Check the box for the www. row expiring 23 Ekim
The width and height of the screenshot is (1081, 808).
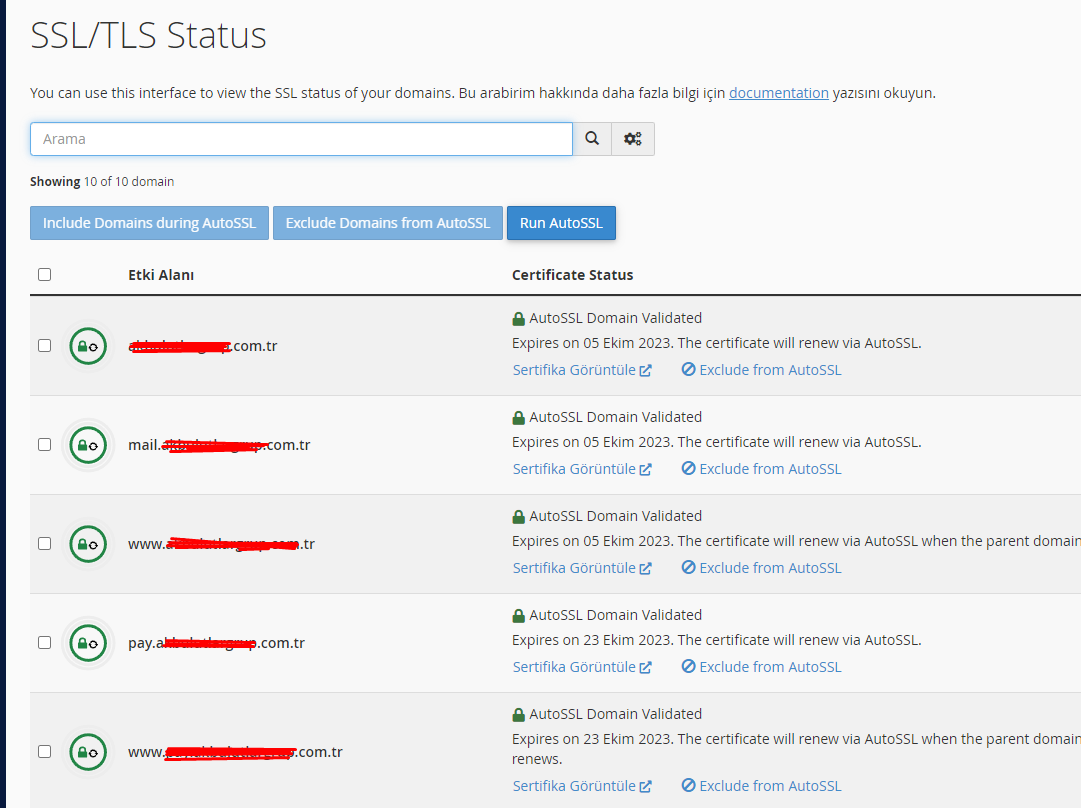[x=45, y=751]
